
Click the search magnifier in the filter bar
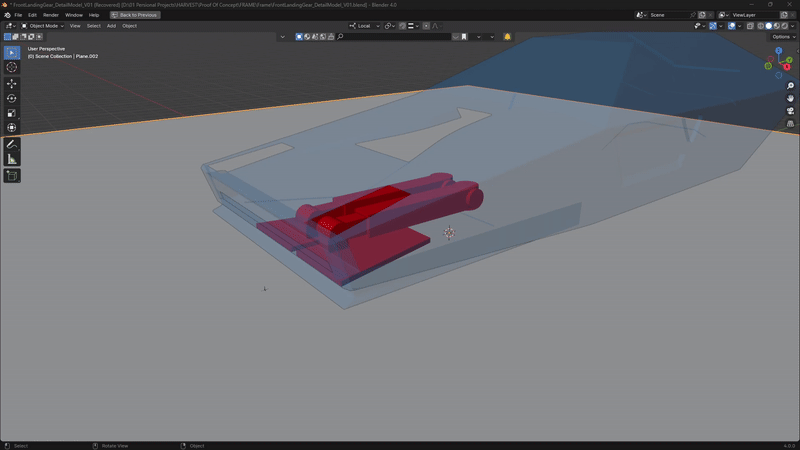coord(340,37)
